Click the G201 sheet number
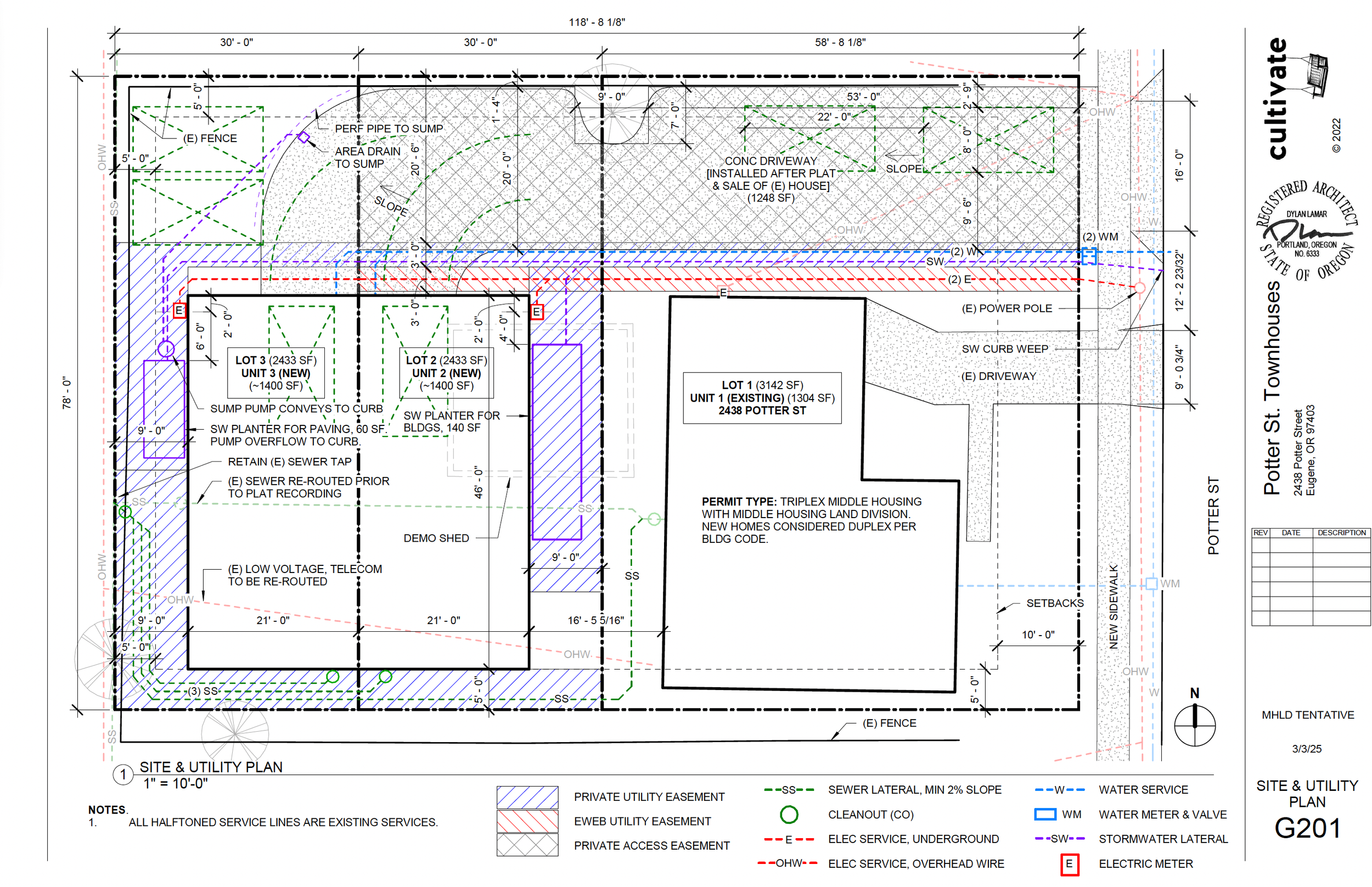 pyautogui.click(x=1307, y=828)
